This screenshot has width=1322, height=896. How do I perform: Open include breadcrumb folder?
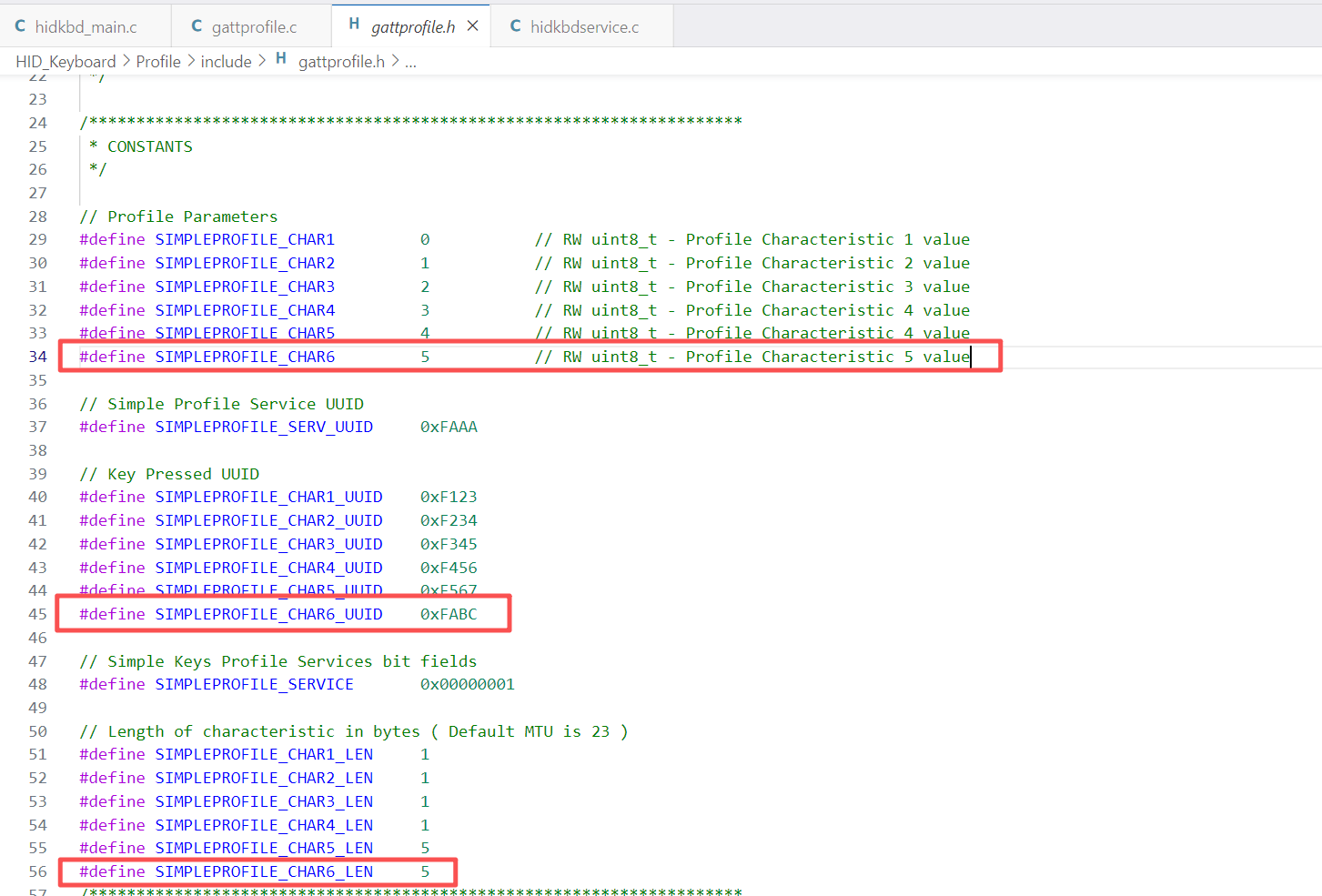[x=226, y=61]
